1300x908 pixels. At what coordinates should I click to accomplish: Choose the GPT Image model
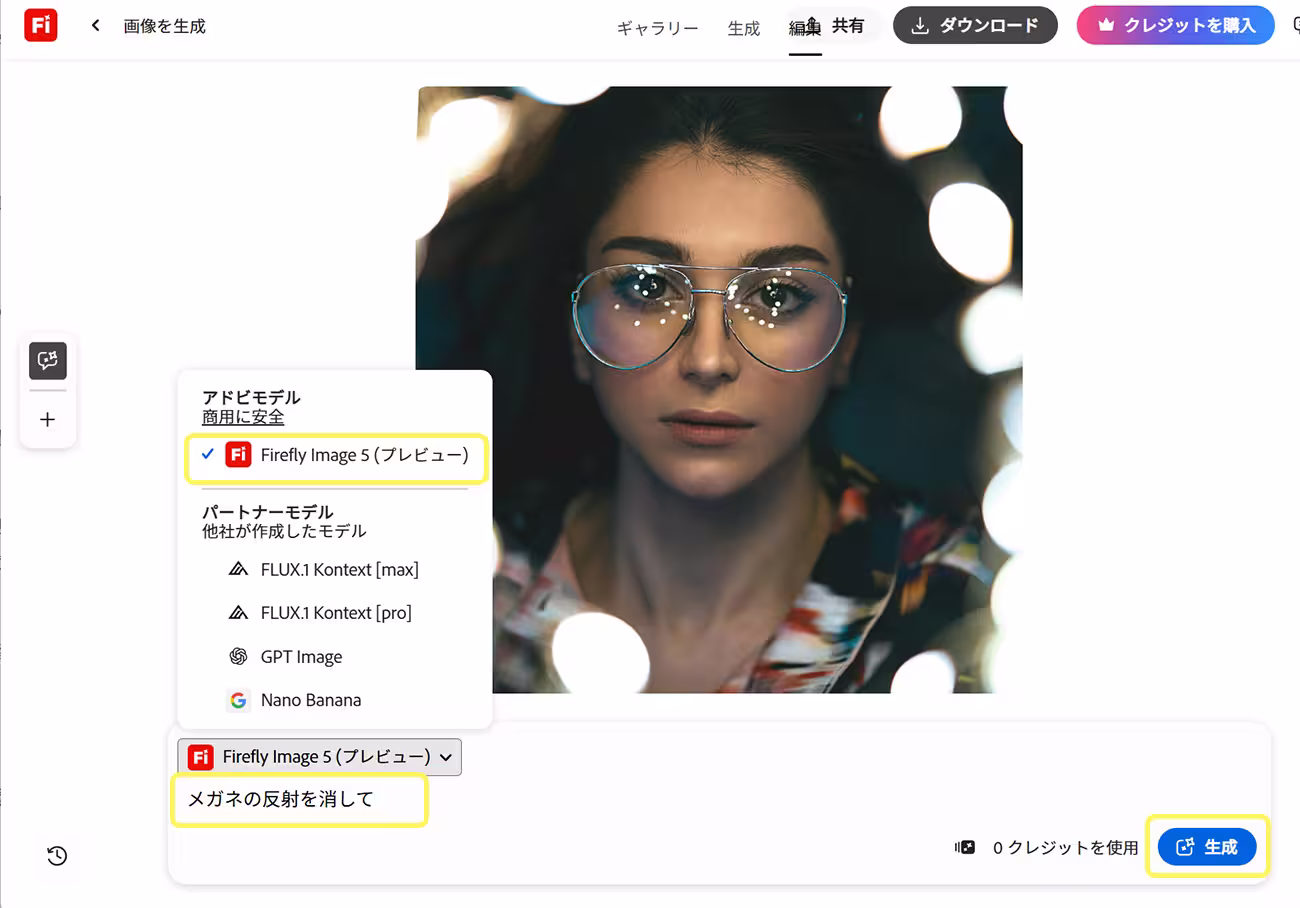pos(300,657)
